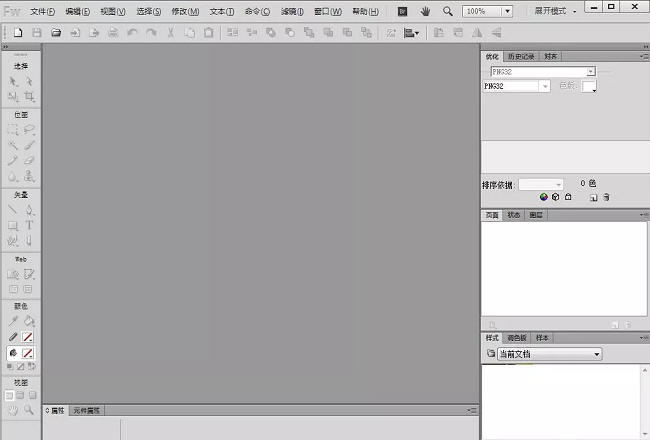Image resolution: width=650 pixels, height=440 pixels.
Task: Select the Brush tool
Action: click(x=29, y=145)
